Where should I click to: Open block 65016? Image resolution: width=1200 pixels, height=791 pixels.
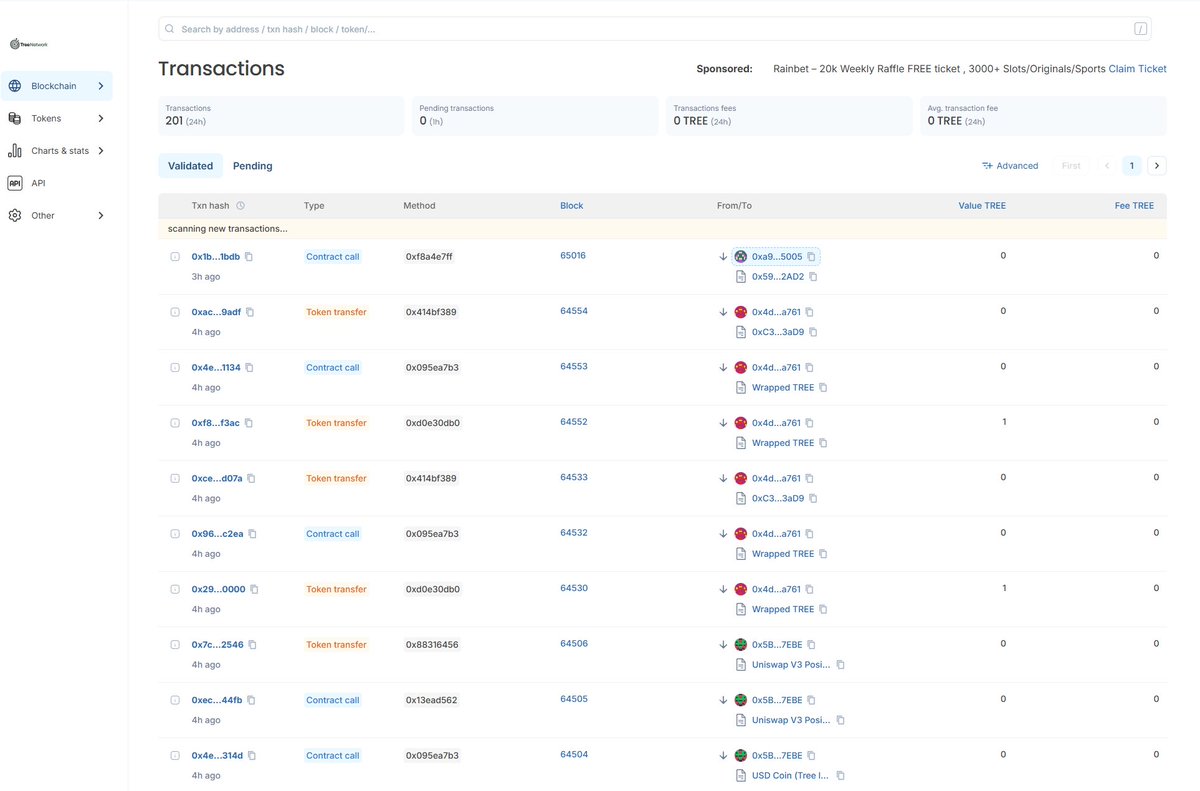click(573, 256)
